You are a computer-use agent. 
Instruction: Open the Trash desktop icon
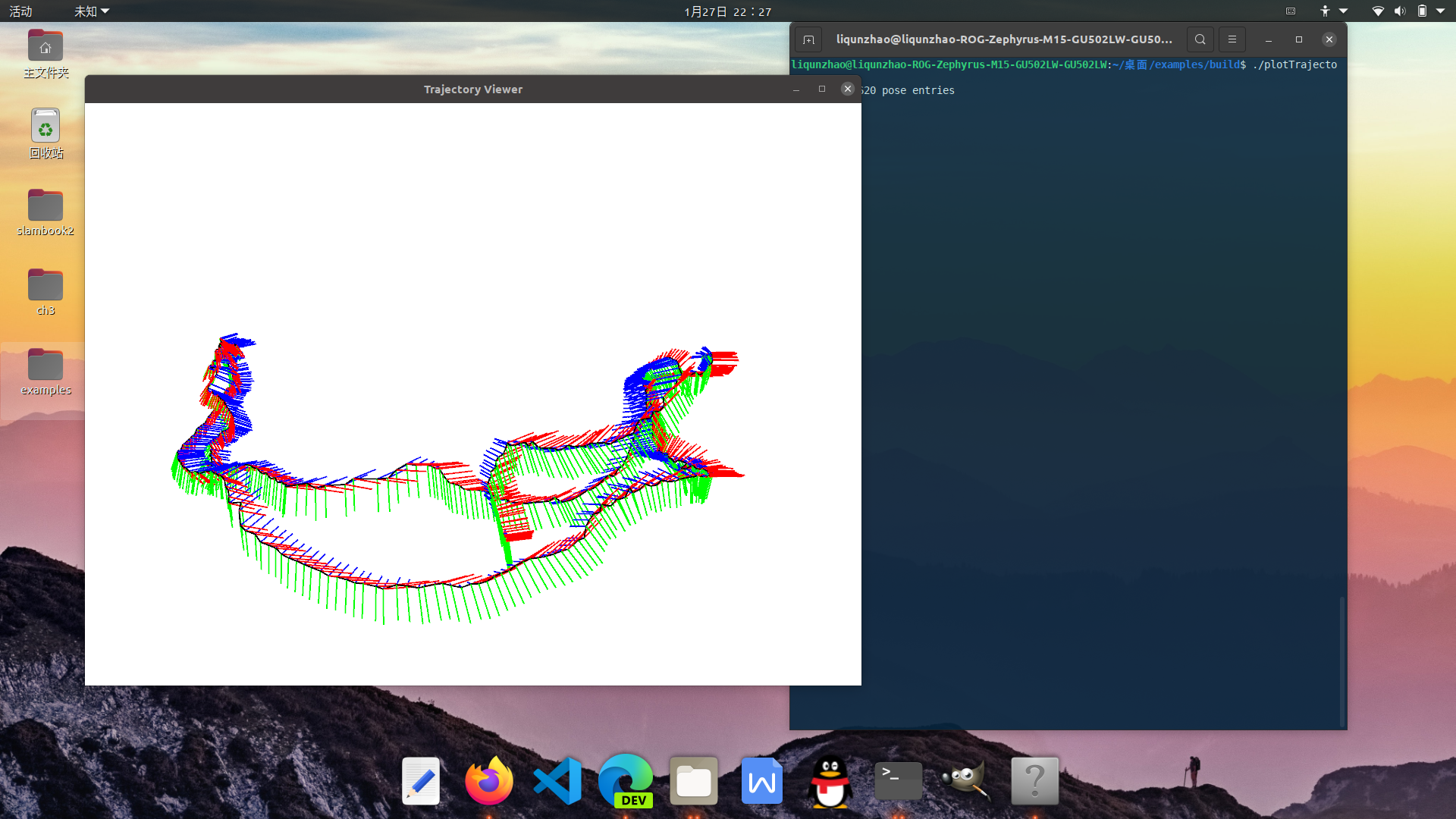coord(45,133)
